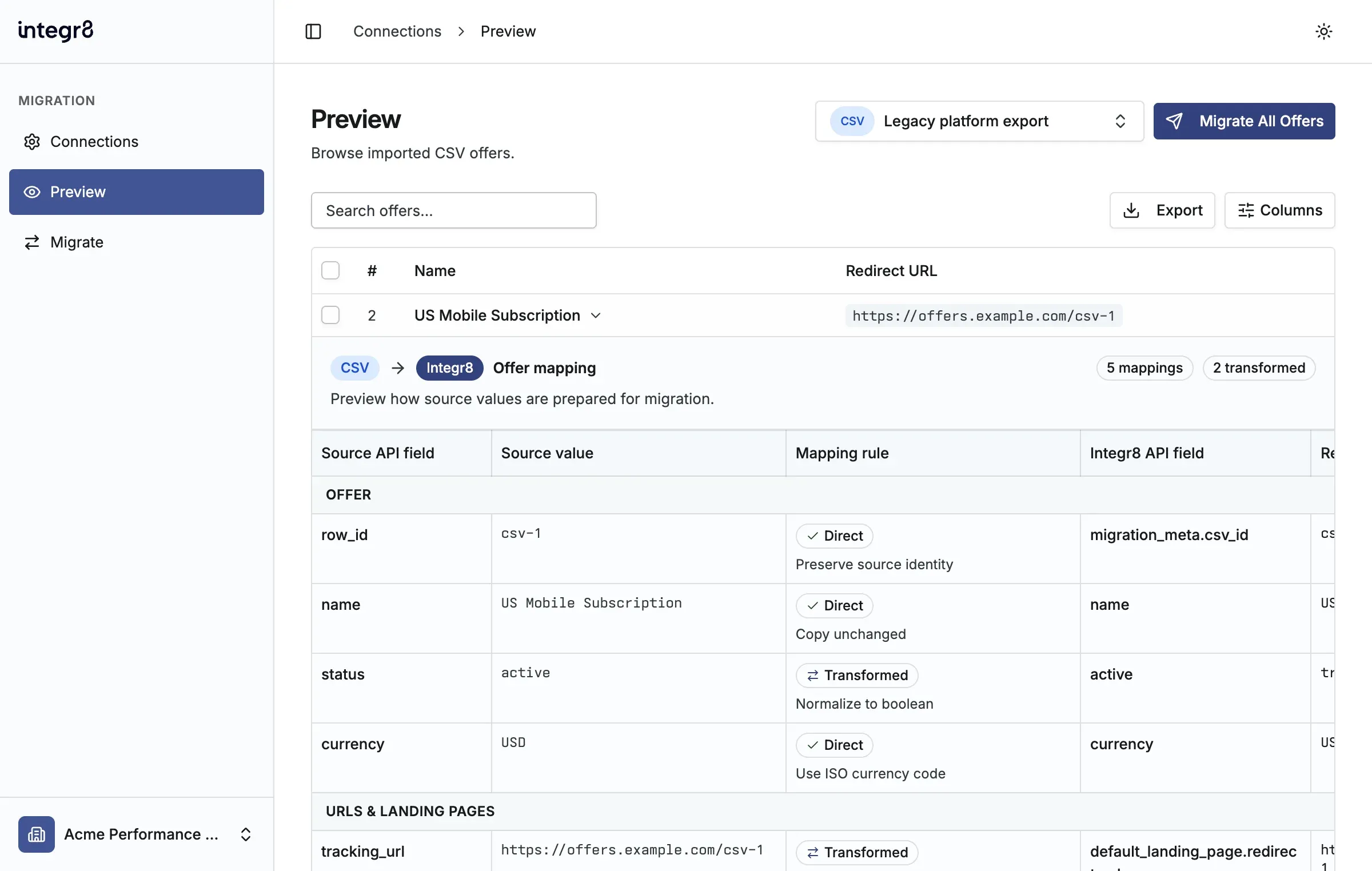Open the Acme Performance organization switcher
Viewport: 1372px width, 871px height.
pos(137,834)
